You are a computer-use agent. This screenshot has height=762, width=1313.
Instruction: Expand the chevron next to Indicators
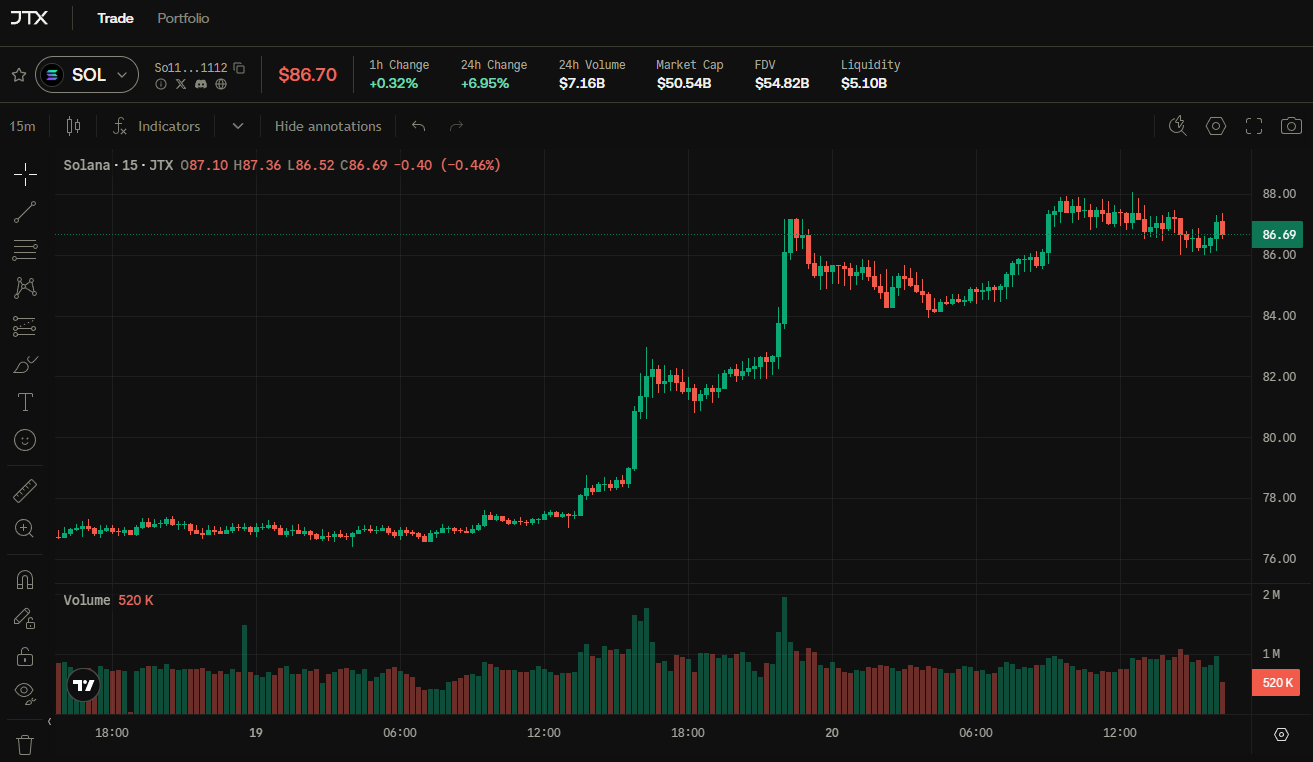pos(237,126)
